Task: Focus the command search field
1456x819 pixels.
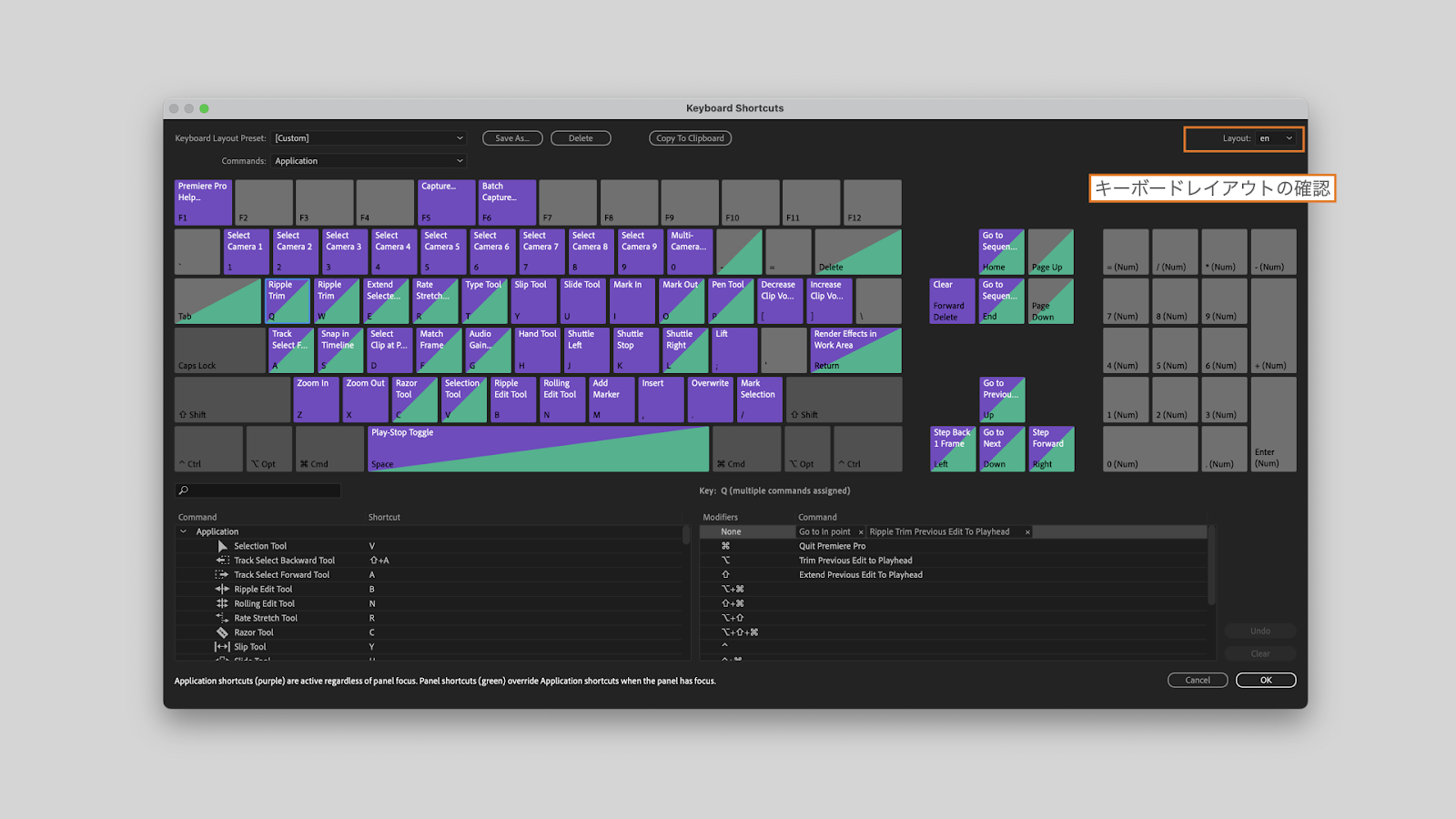Action: (258, 490)
